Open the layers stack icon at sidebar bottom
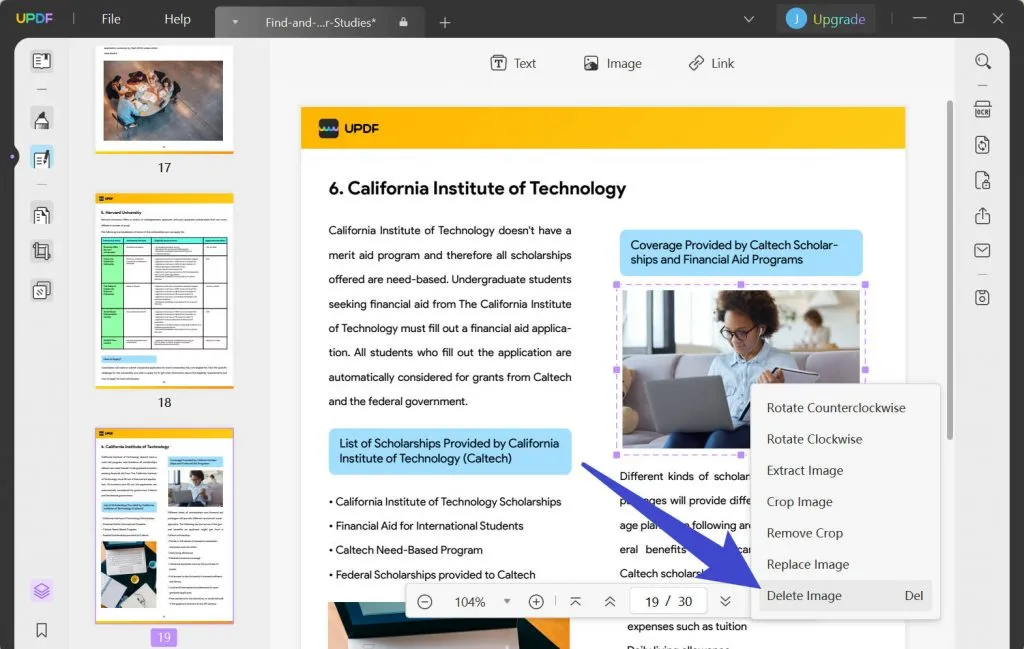The image size is (1024, 649). click(42, 591)
